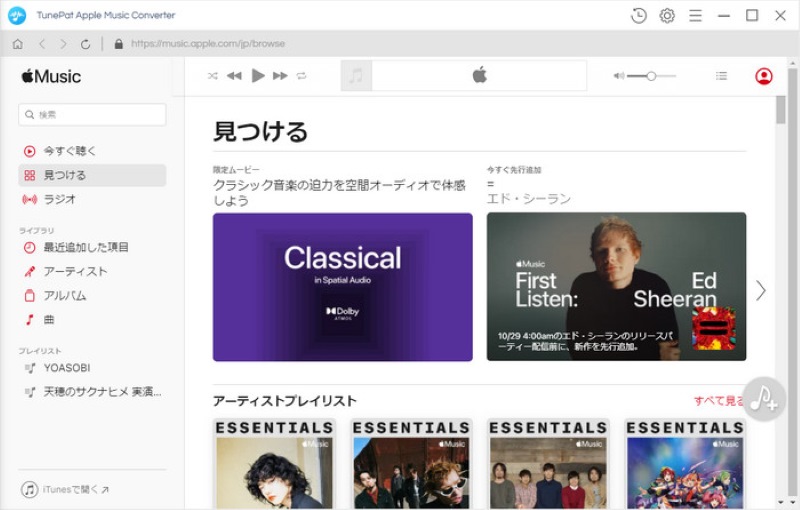
Task: Click the now-playing album art placeholder
Action: 356,76
